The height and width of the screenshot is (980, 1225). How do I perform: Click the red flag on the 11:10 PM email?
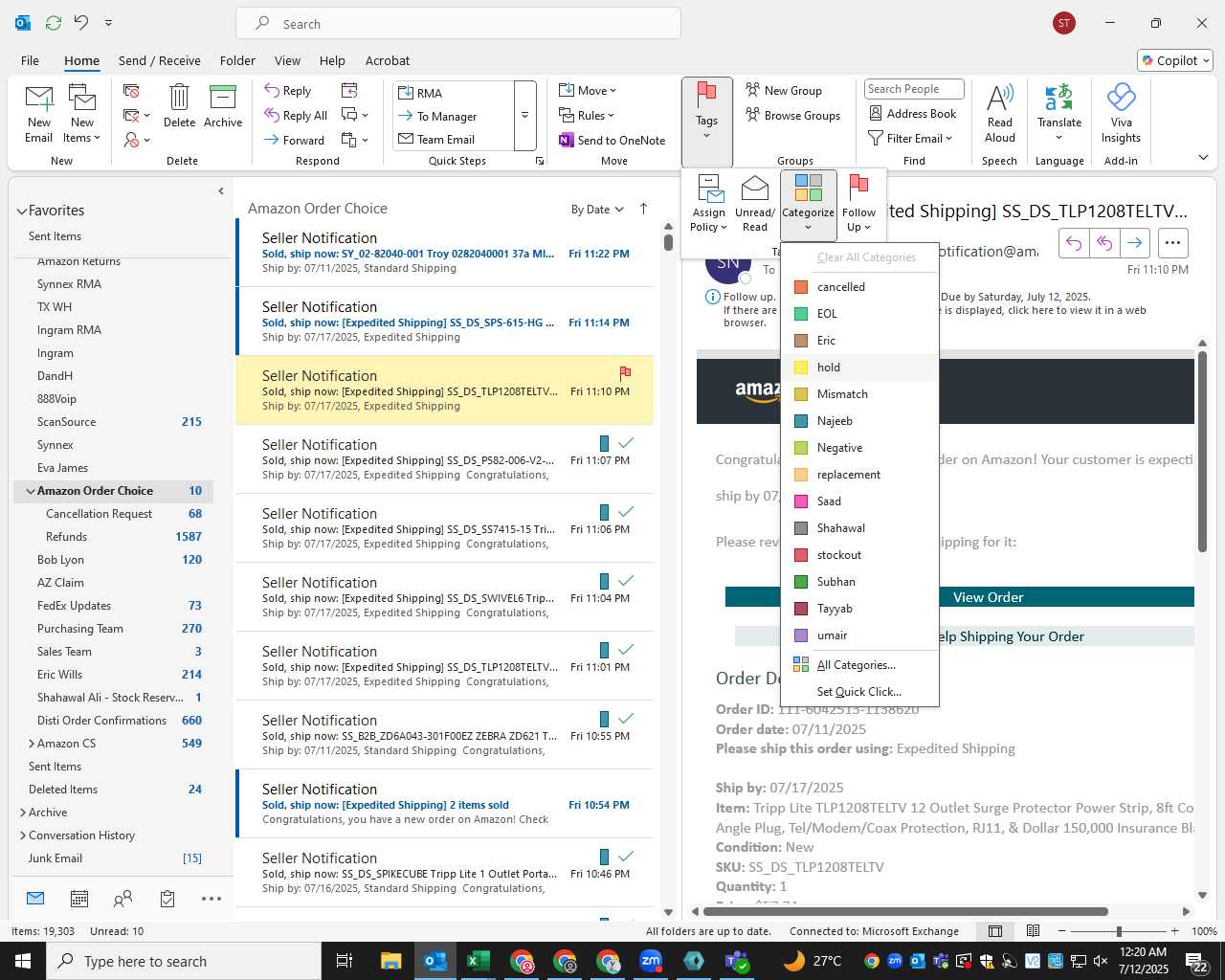[x=625, y=373]
